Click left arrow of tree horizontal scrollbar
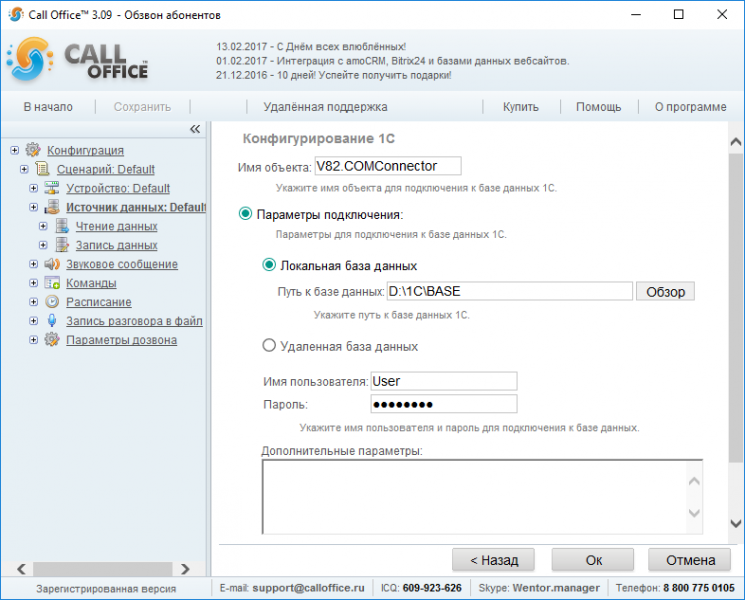The image size is (745, 600). 21,569
